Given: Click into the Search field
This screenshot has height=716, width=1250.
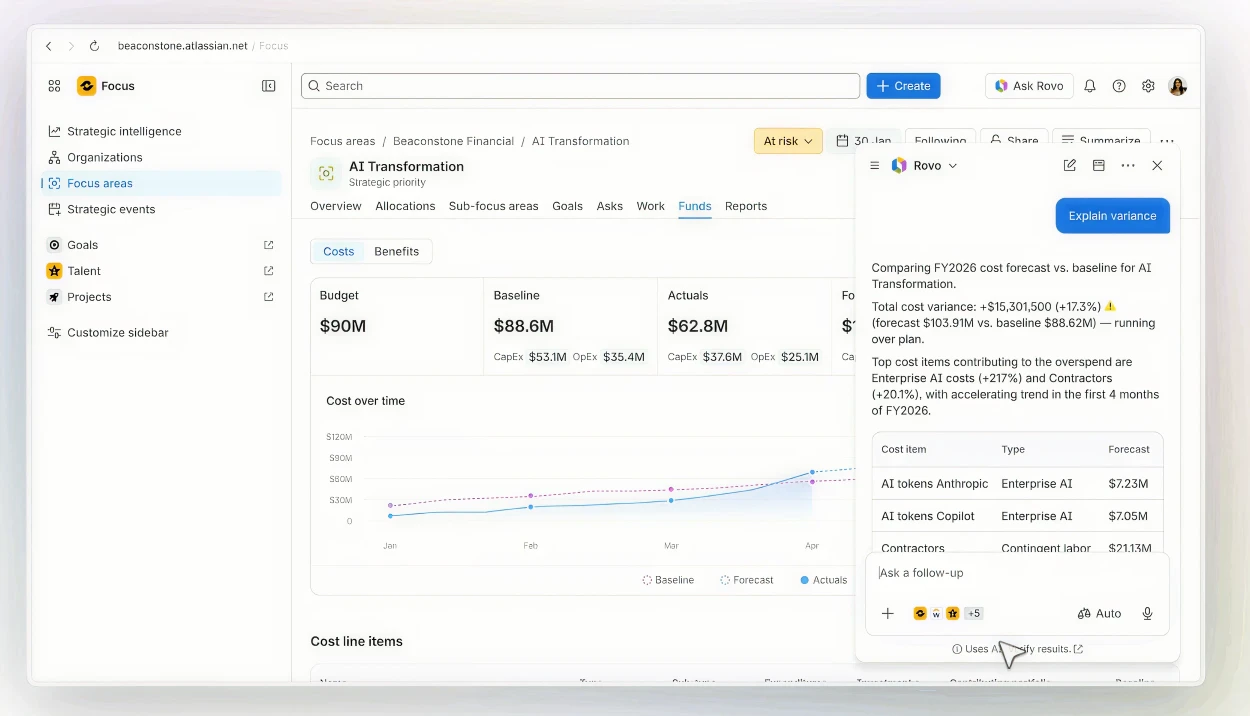Looking at the screenshot, I should (580, 86).
